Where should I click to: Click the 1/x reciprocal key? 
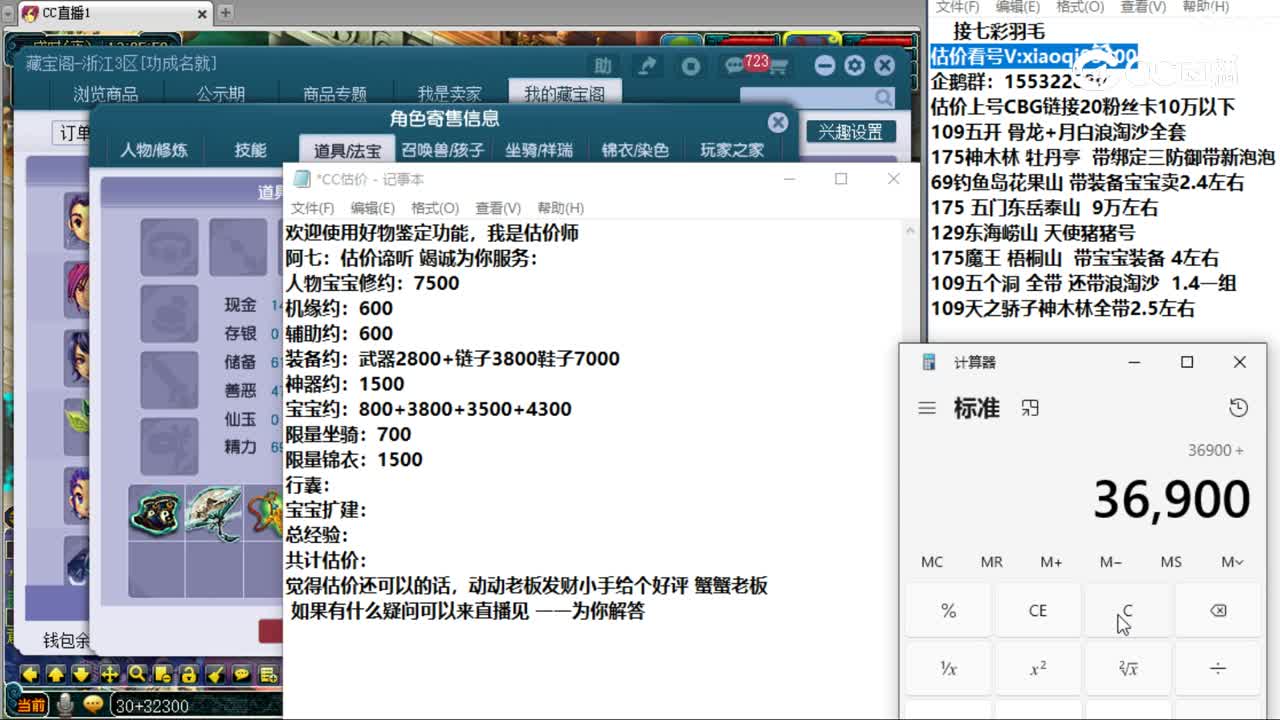[948, 669]
